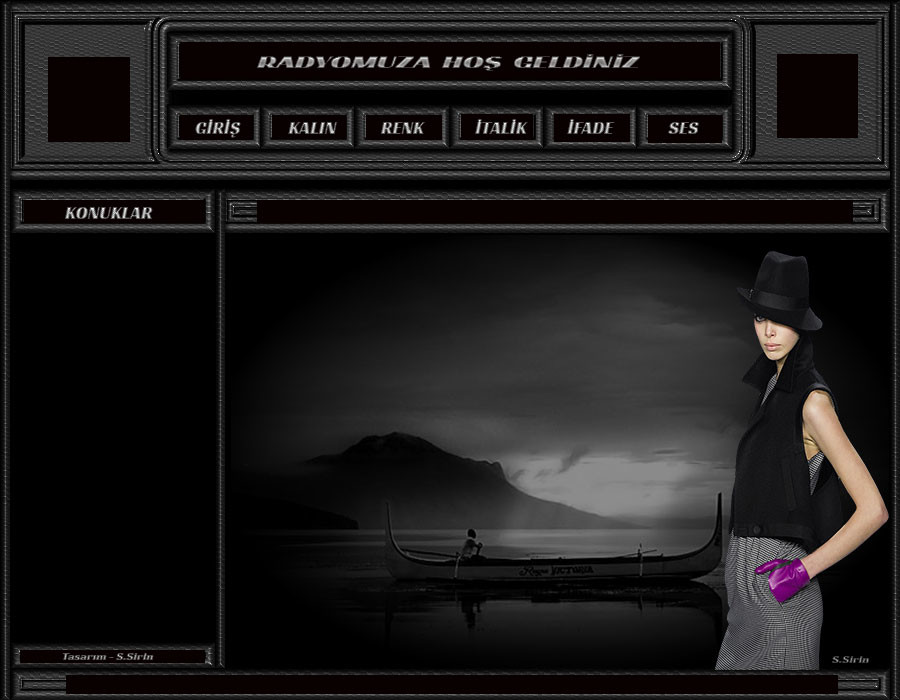Open the İFADE emoticon menu
The height and width of the screenshot is (700, 900).
(x=590, y=128)
